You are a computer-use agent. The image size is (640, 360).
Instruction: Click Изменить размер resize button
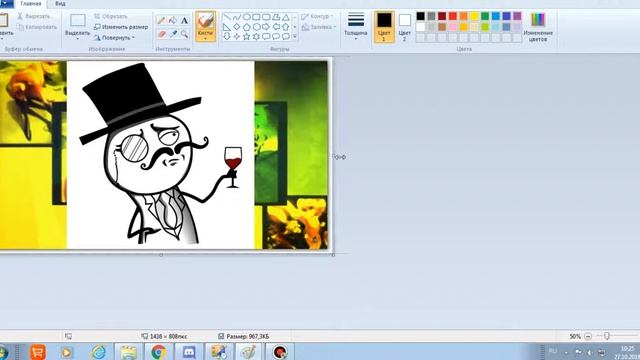tap(121, 27)
